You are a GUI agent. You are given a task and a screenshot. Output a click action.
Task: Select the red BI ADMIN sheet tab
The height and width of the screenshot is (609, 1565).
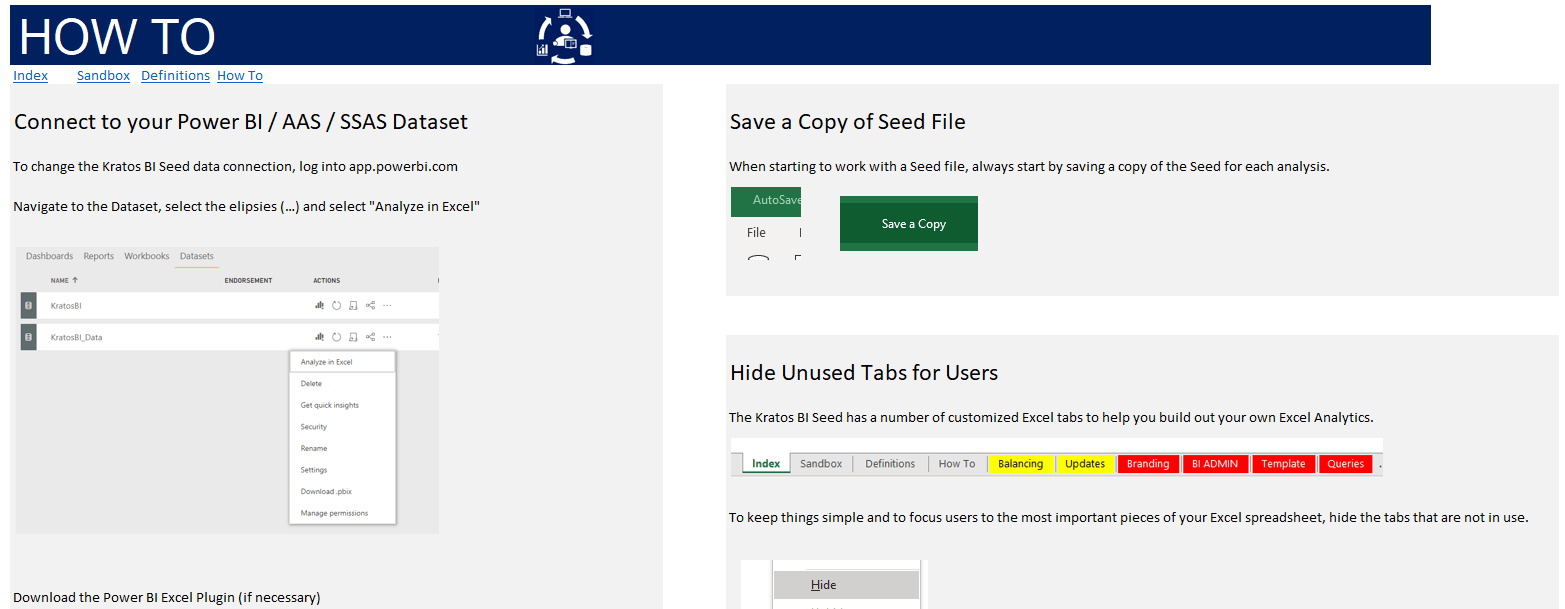pyautogui.click(x=1214, y=464)
